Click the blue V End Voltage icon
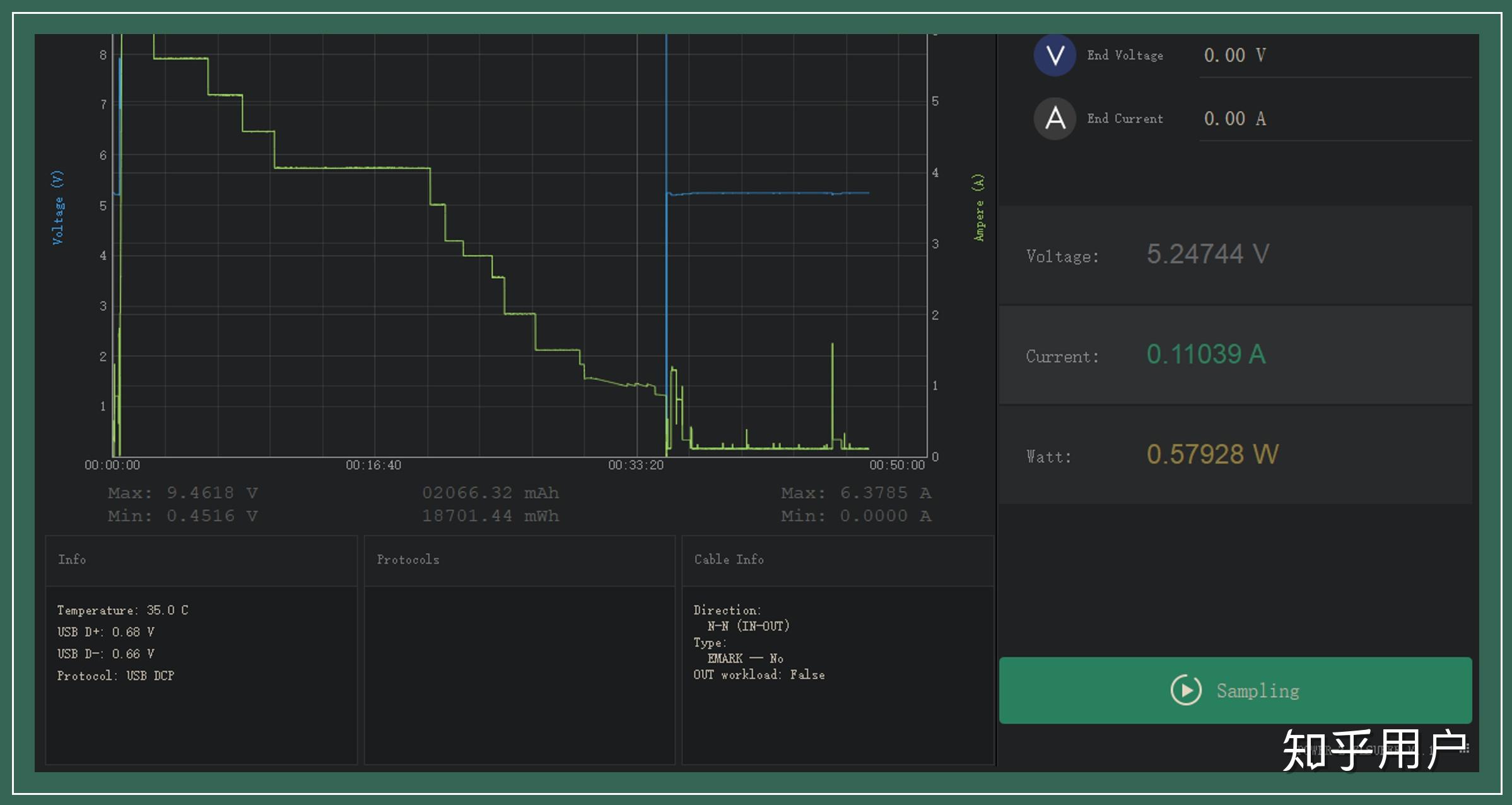 [1055, 56]
